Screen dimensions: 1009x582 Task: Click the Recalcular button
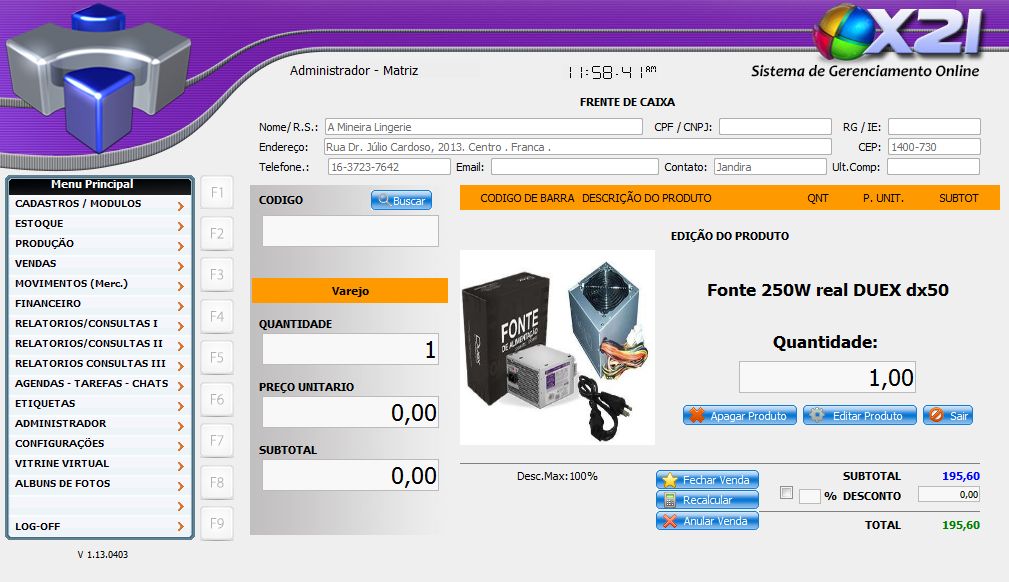coord(708,500)
